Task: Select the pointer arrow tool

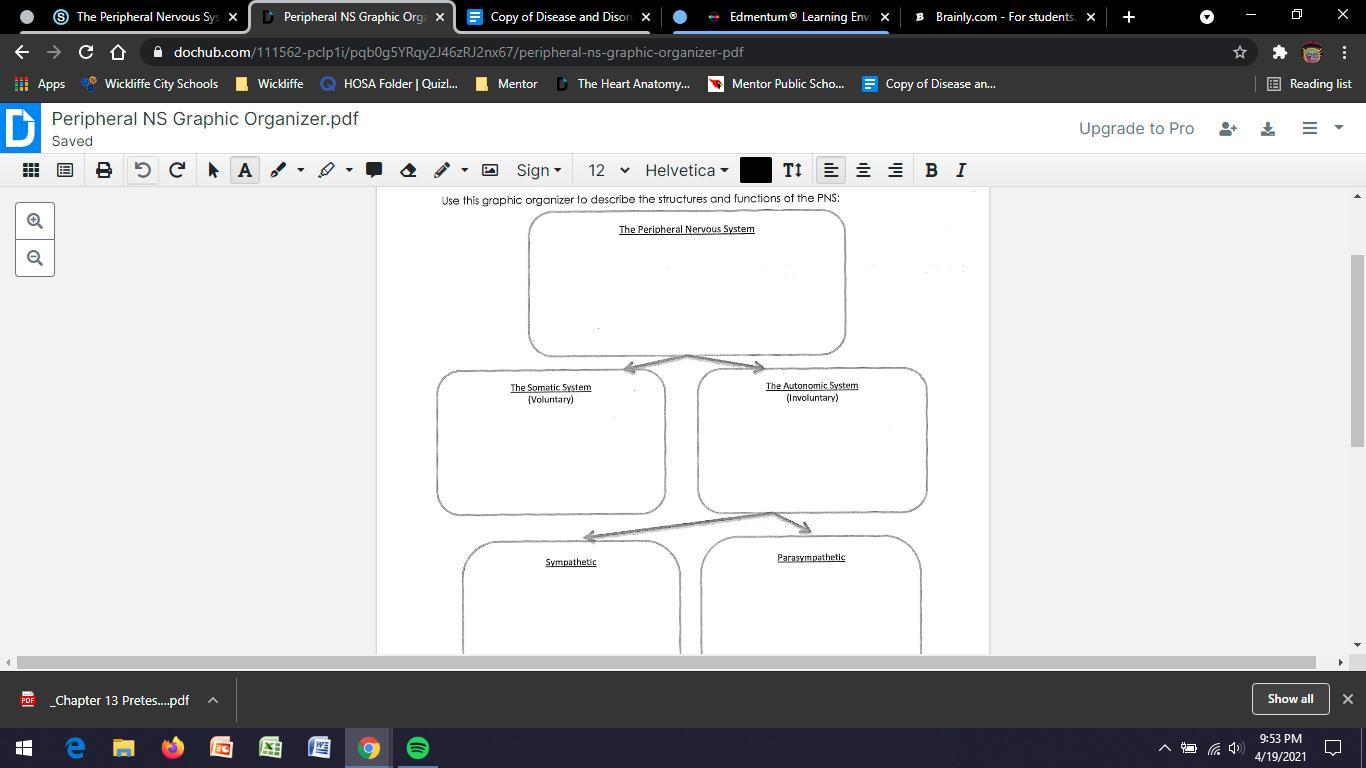Action: pos(213,170)
